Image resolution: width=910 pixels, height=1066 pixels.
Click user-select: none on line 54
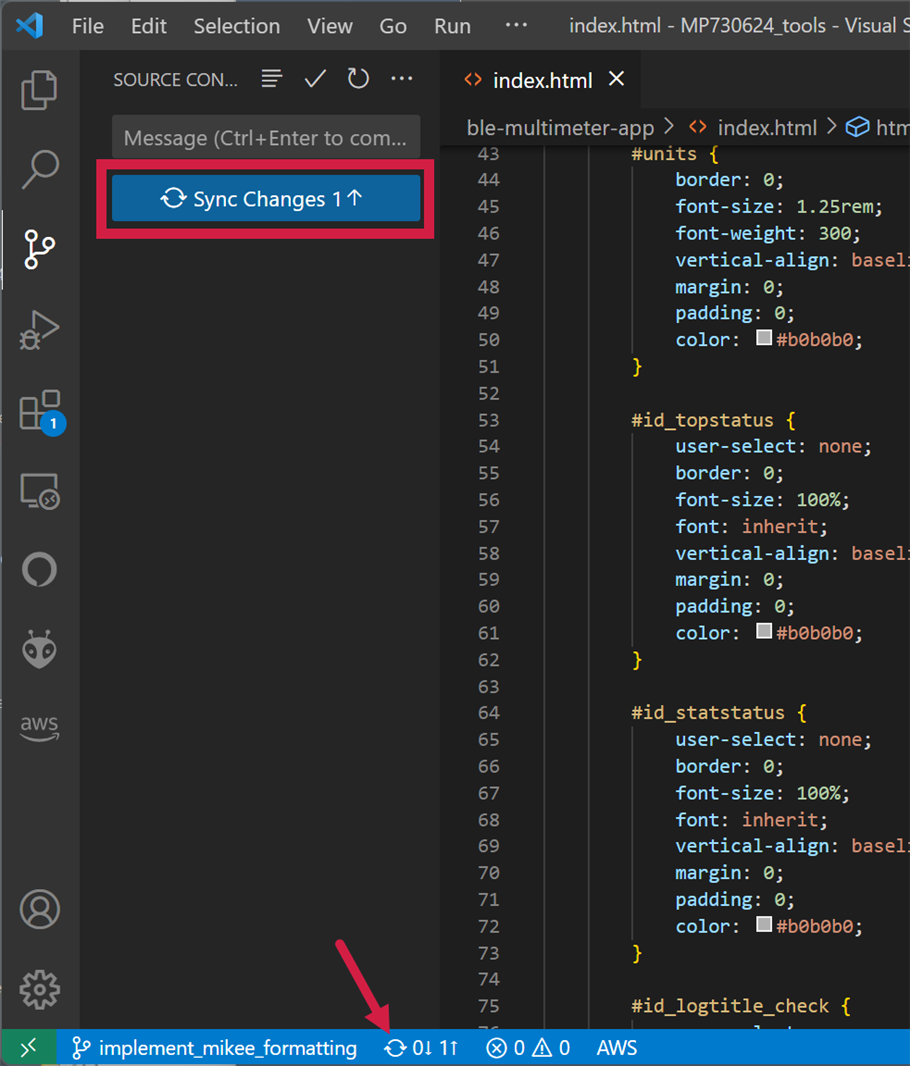[x=773, y=447]
